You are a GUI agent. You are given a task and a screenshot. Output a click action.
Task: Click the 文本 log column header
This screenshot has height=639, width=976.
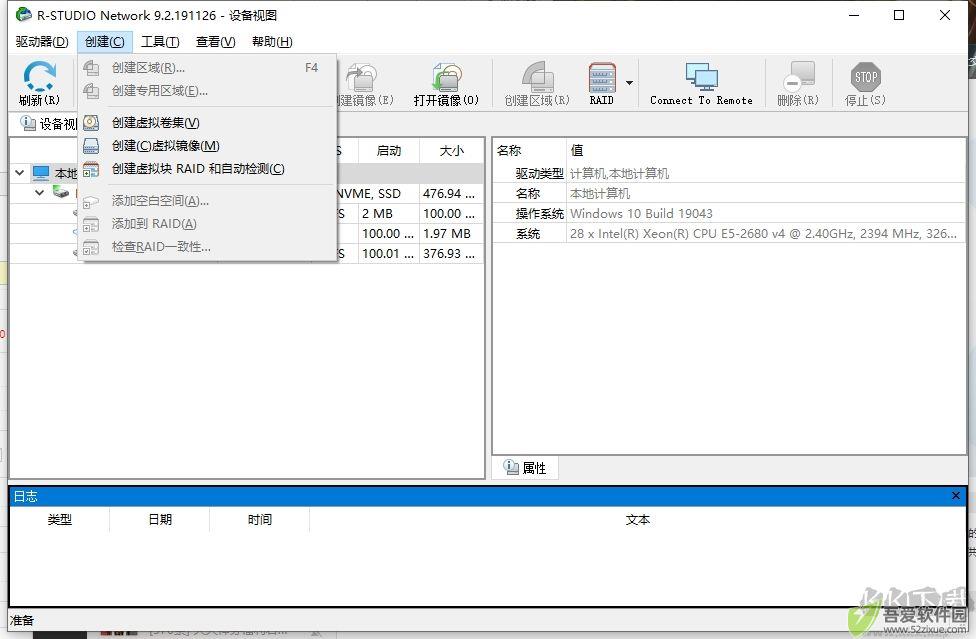click(637, 520)
